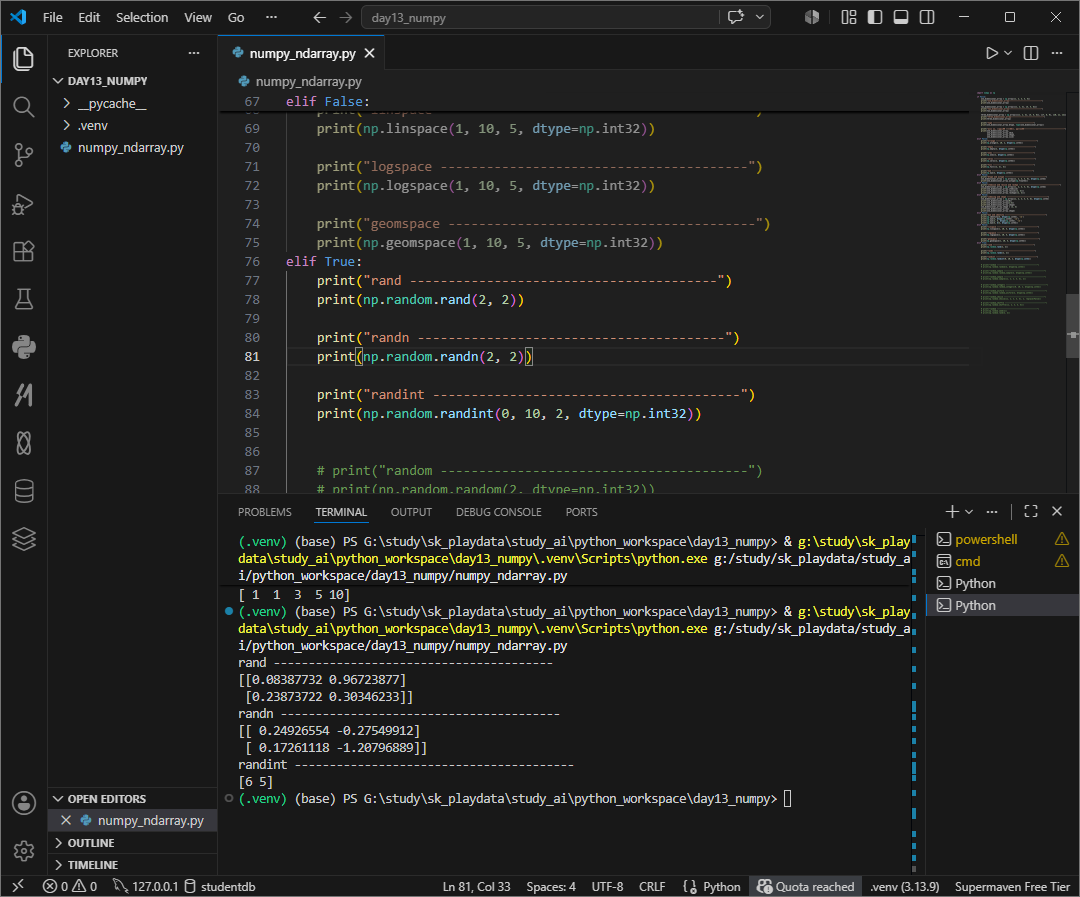
Task: Open the run button dropdown arrow
Action: point(1008,53)
